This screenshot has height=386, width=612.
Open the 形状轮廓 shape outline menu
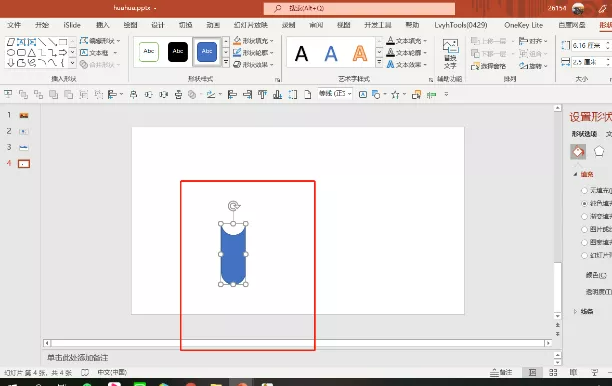coord(253,52)
